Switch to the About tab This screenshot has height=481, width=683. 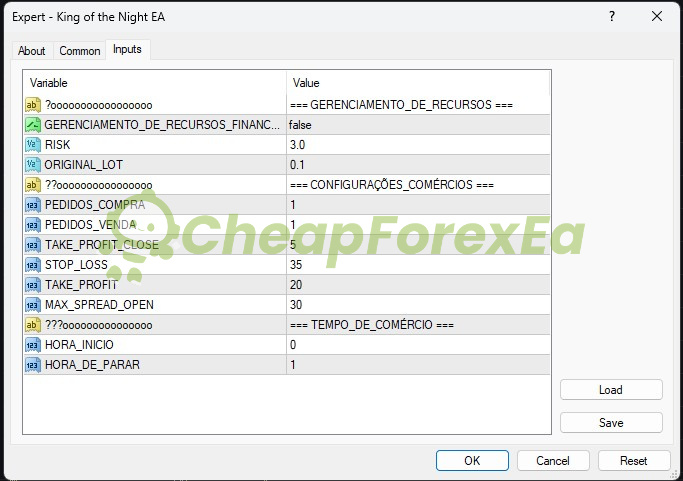coord(32,51)
